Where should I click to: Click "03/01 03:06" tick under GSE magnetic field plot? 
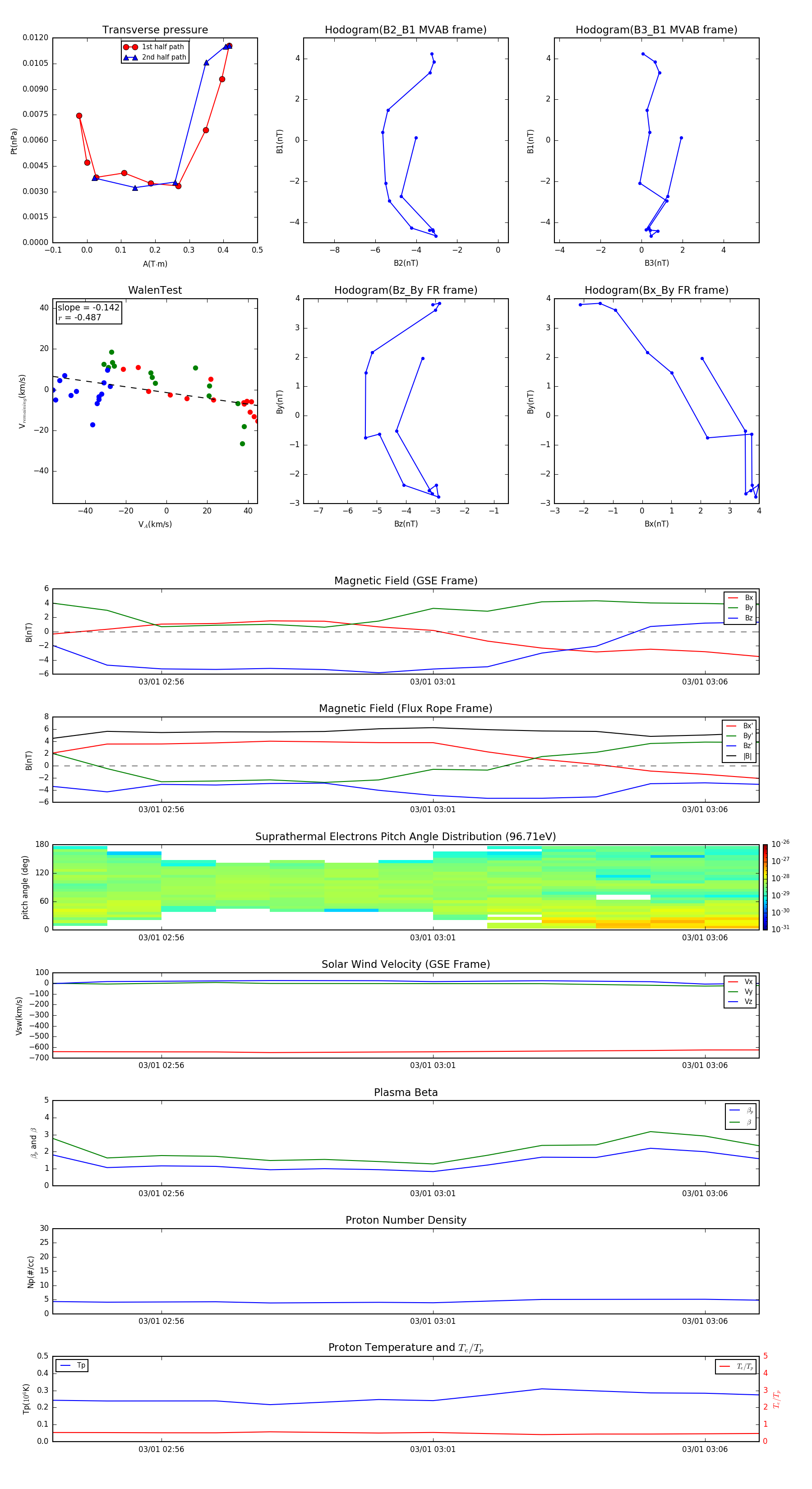[x=705, y=682]
